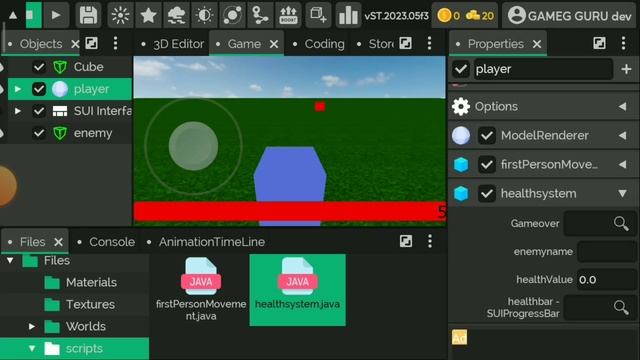The height and width of the screenshot is (360, 640).
Task: Open Properties panel three-dot menu
Action: click(x=623, y=43)
